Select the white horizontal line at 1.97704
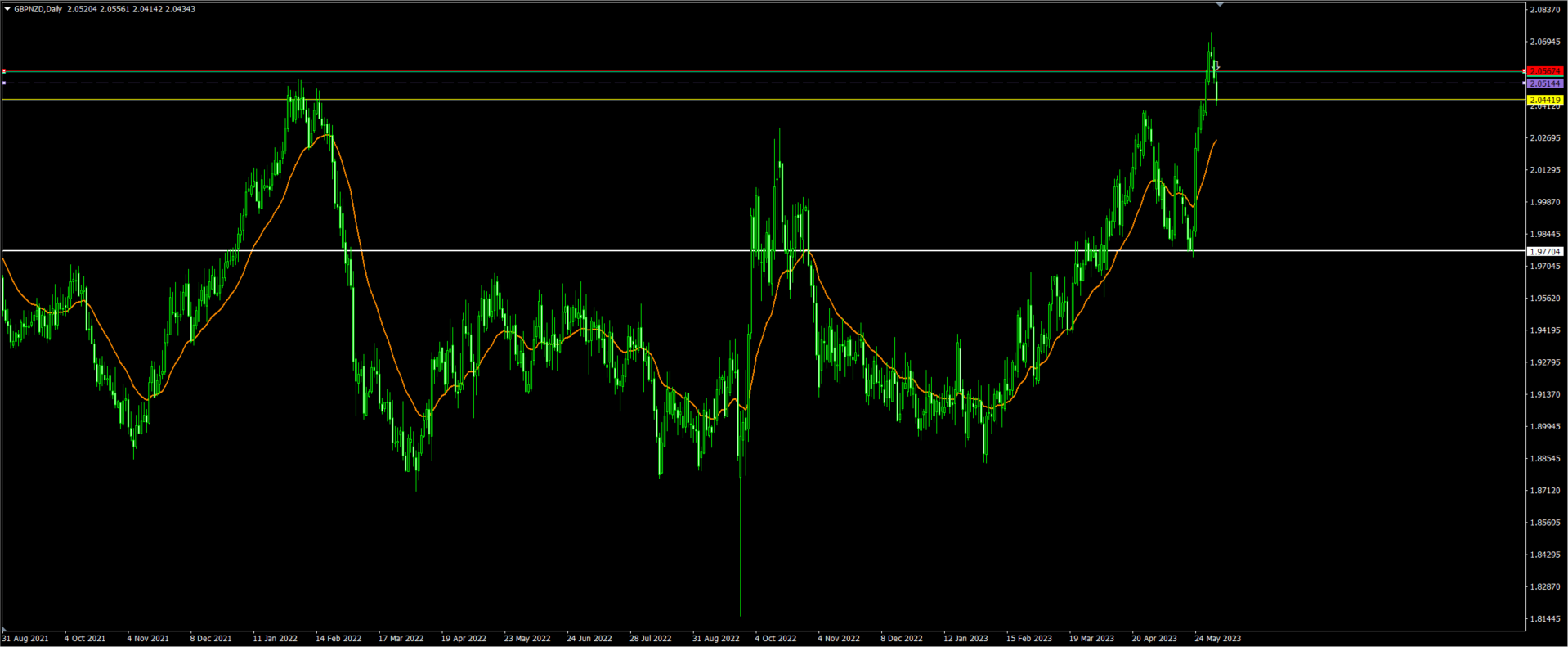This screenshot has height=647, width=1568. pyautogui.click(x=572, y=250)
